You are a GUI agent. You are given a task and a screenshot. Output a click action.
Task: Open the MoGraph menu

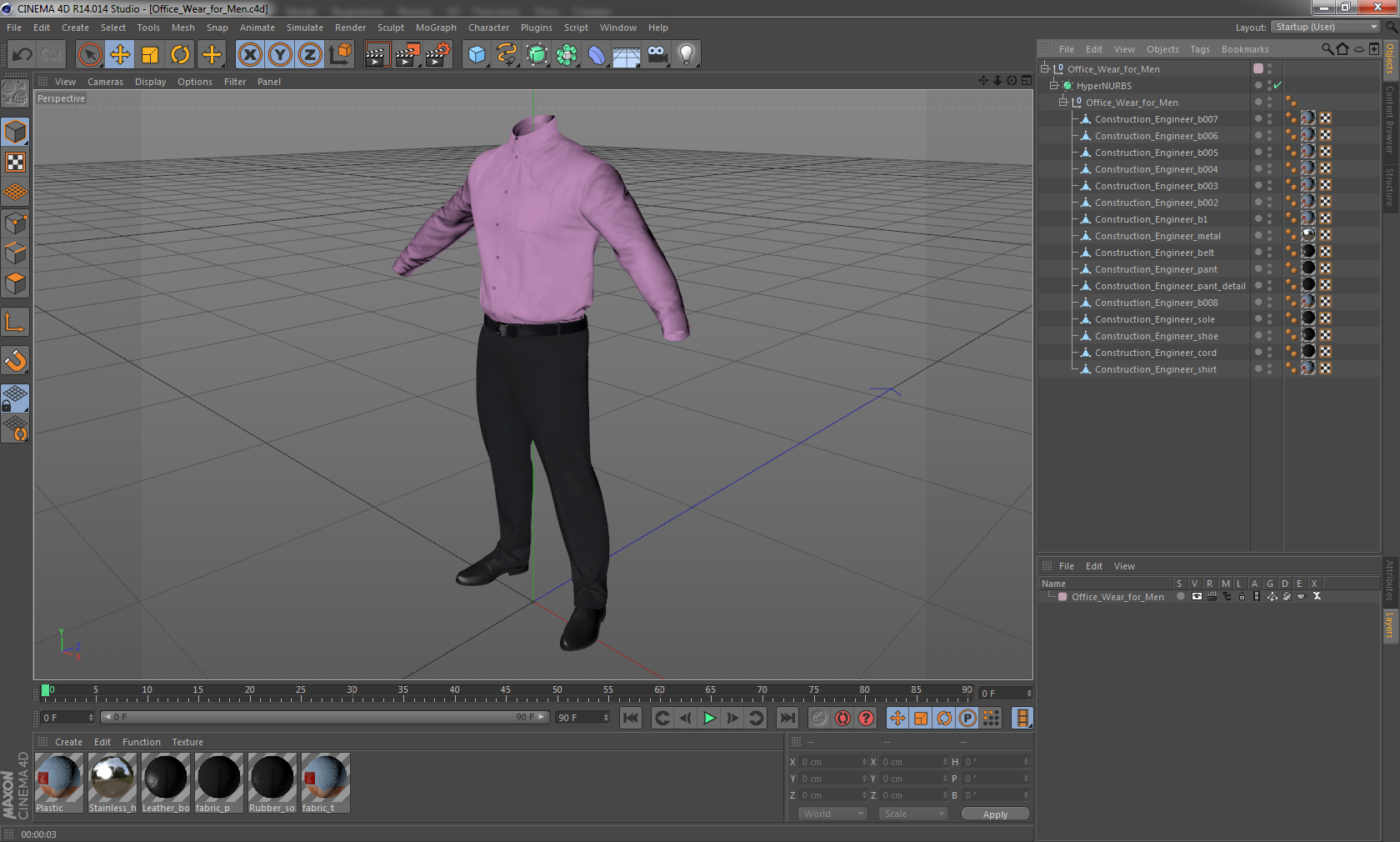(x=436, y=28)
